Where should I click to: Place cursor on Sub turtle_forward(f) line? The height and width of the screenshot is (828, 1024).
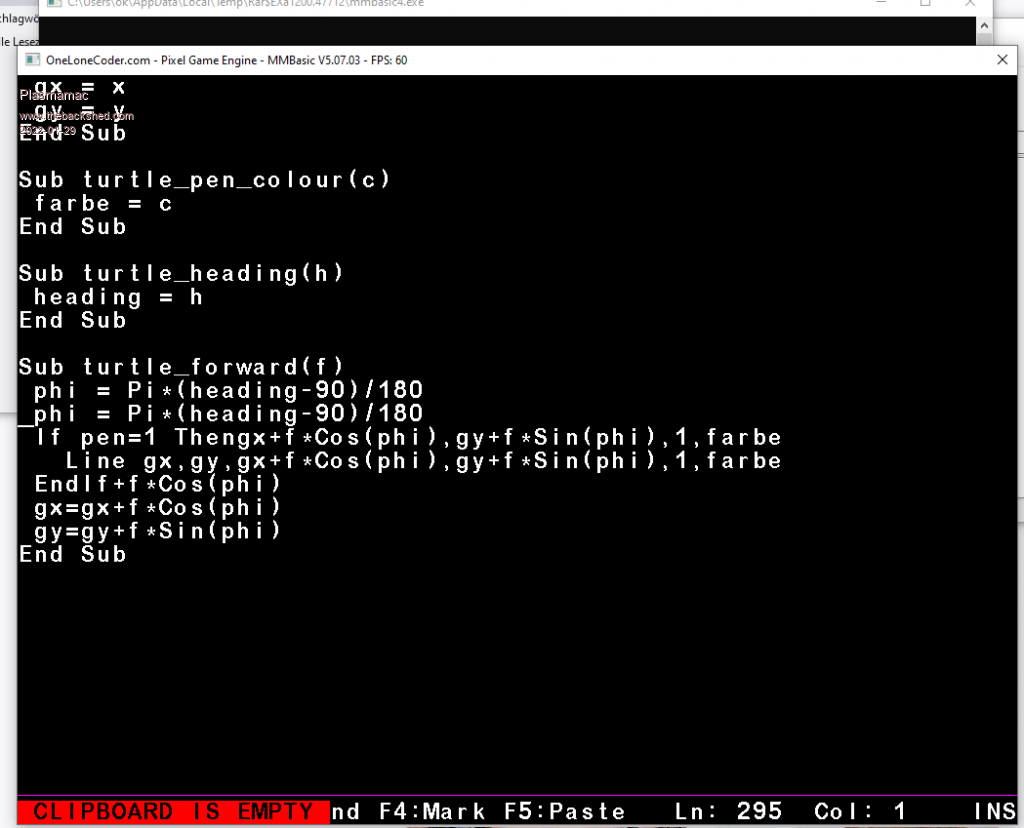(181, 367)
